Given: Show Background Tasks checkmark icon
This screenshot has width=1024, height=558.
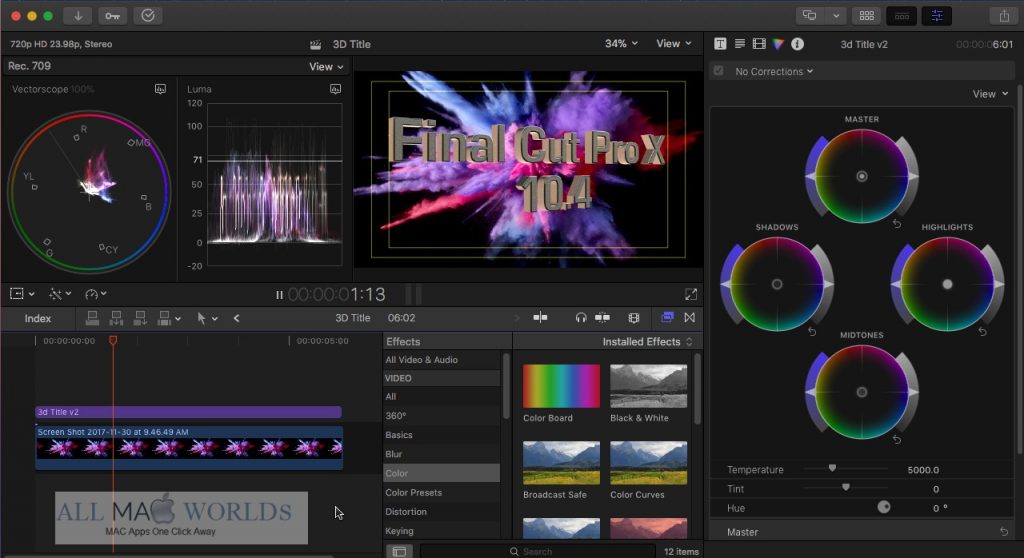Looking at the screenshot, I should click(x=148, y=16).
